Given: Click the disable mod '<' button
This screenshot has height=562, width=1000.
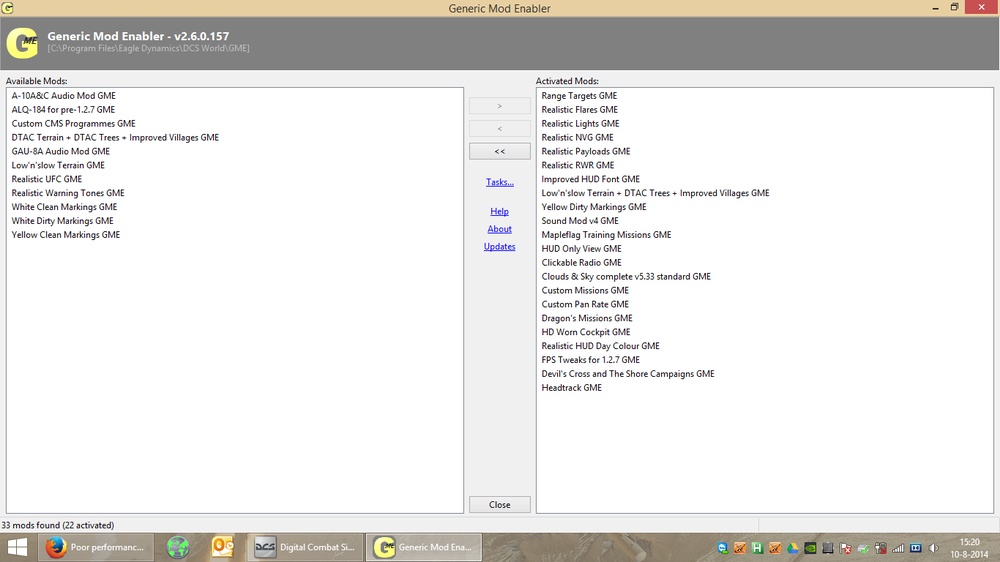Looking at the screenshot, I should click(499, 129).
